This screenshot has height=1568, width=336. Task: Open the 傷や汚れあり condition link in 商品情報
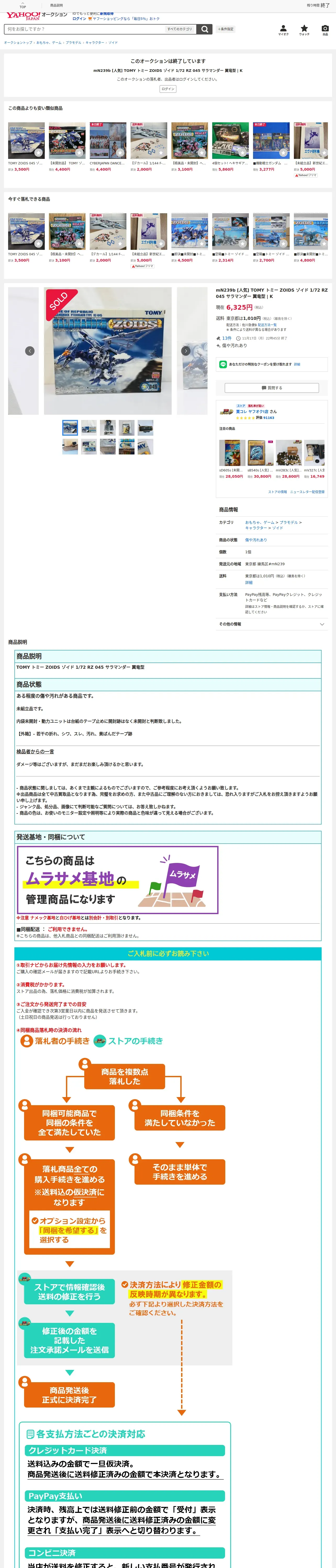256,540
